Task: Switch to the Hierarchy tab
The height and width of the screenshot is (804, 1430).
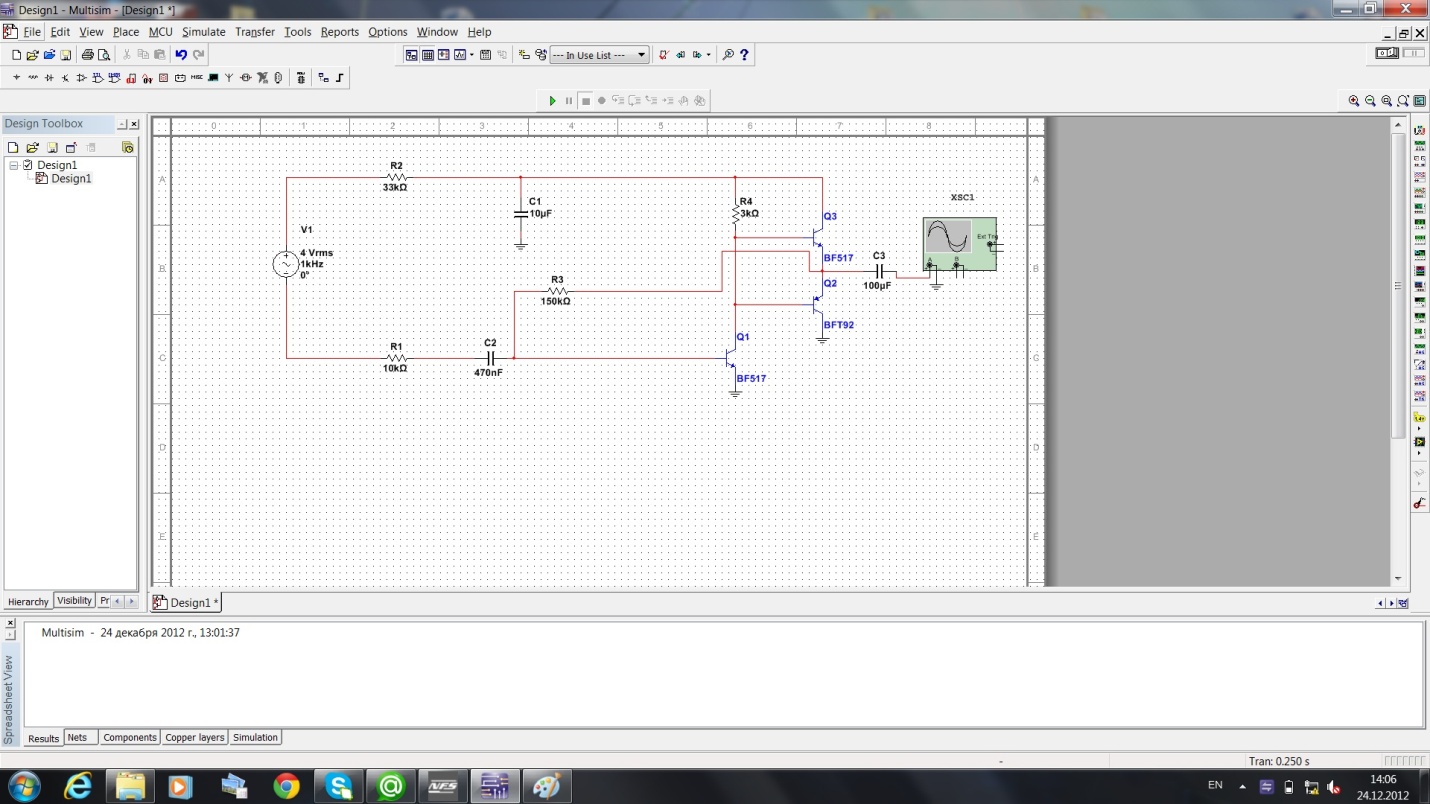Action: click(x=28, y=602)
